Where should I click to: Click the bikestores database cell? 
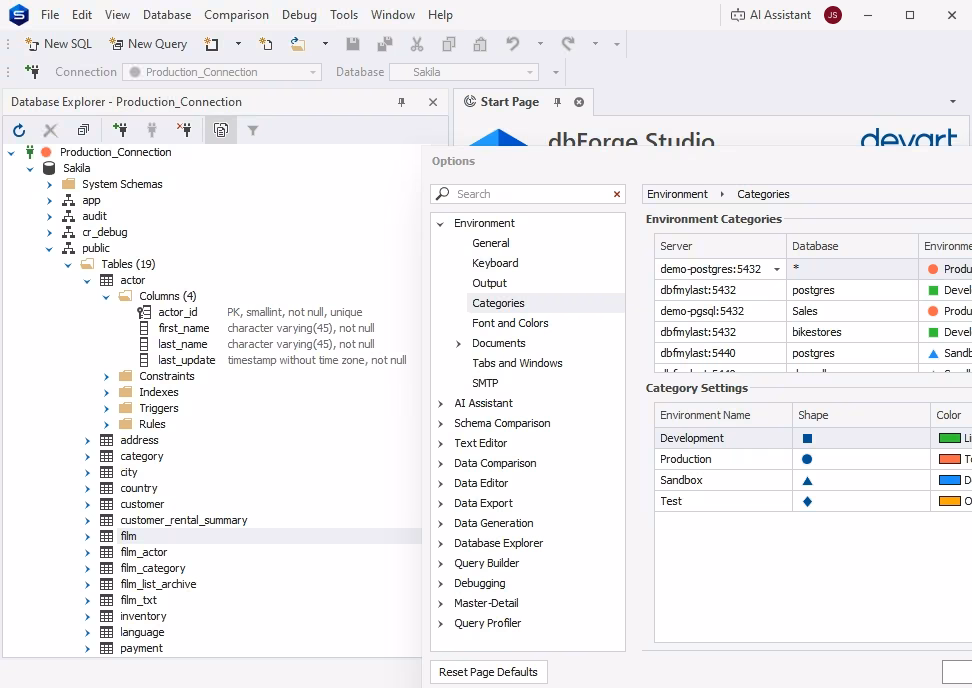(x=852, y=332)
